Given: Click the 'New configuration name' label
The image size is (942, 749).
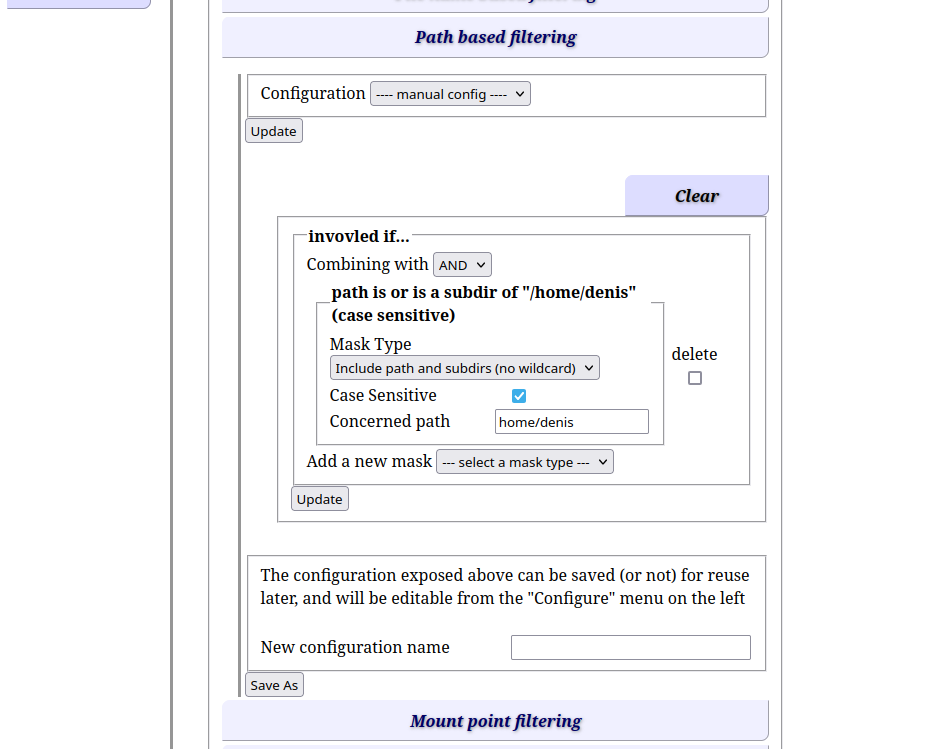Looking at the screenshot, I should coord(354,647).
